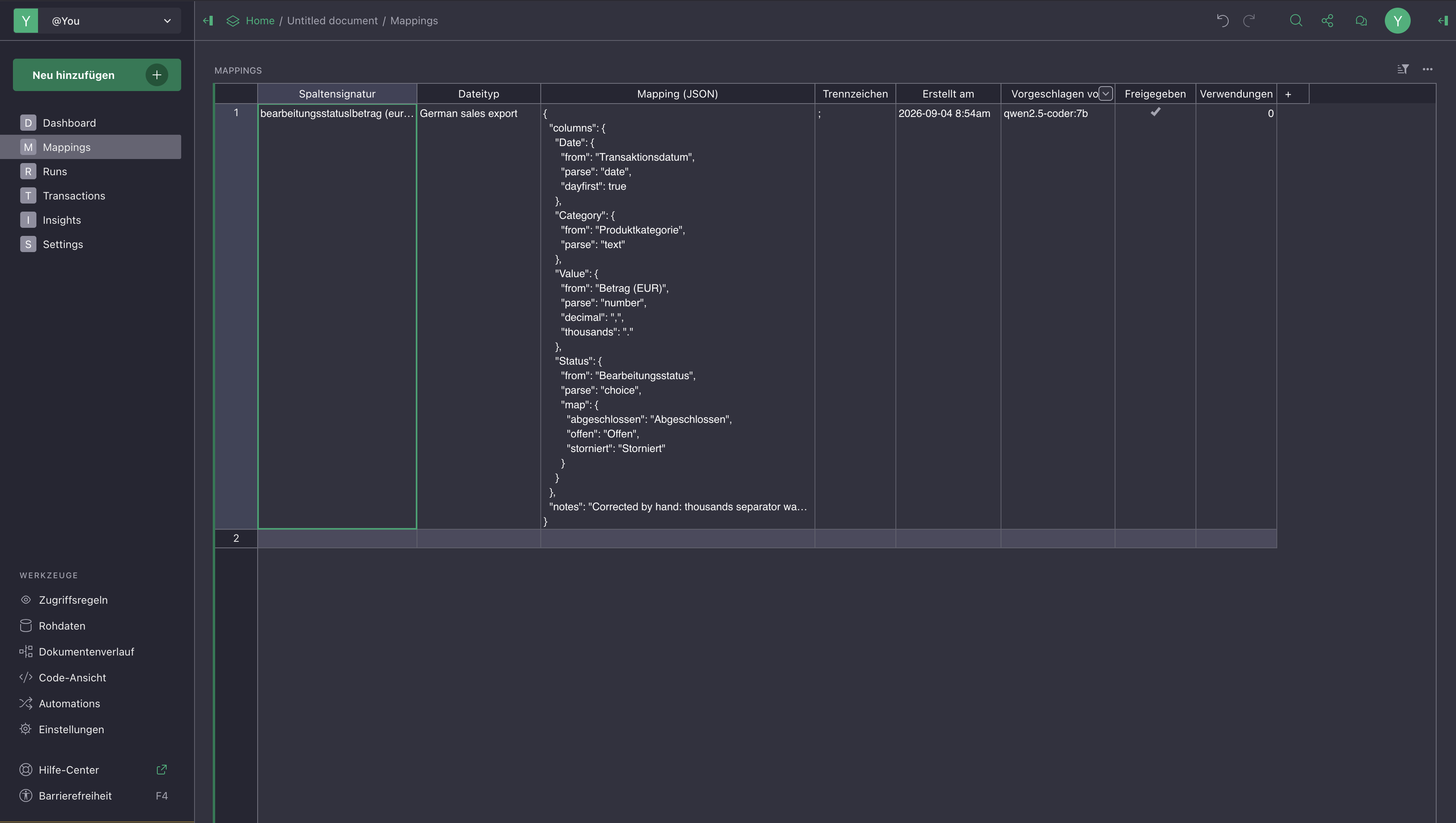Open the comments panel
Viewport: 1456px width, 823px height.
[x=1361, y=21]
